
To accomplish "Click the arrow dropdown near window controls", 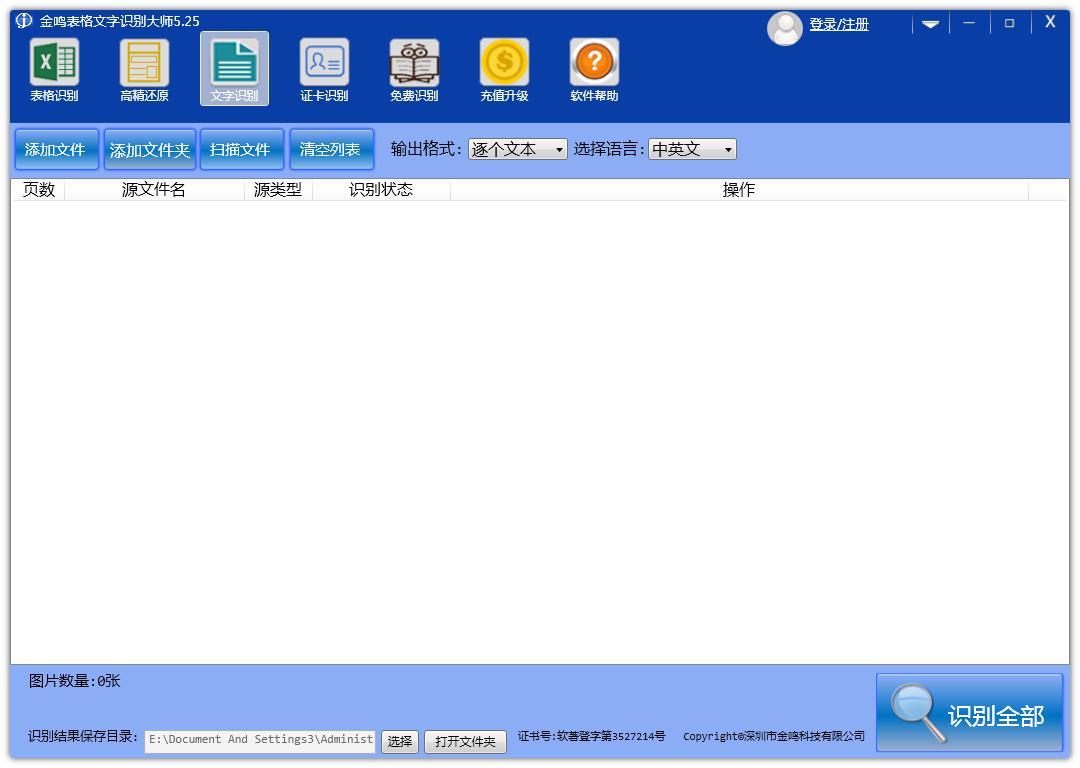I will [x=930, y=22].
